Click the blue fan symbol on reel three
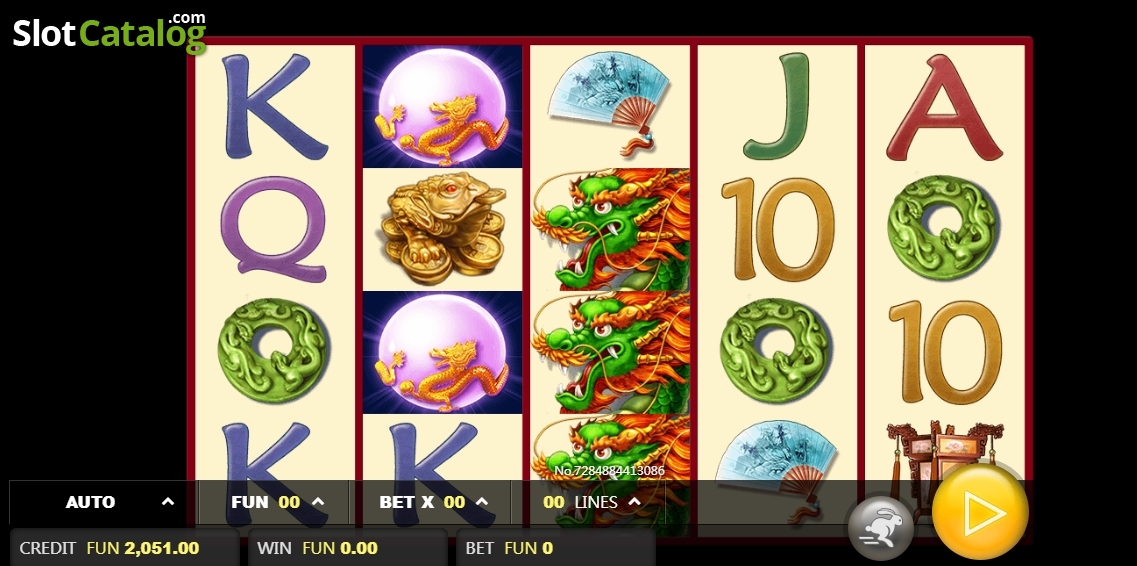1137x566 pixels. pos(610,103)
